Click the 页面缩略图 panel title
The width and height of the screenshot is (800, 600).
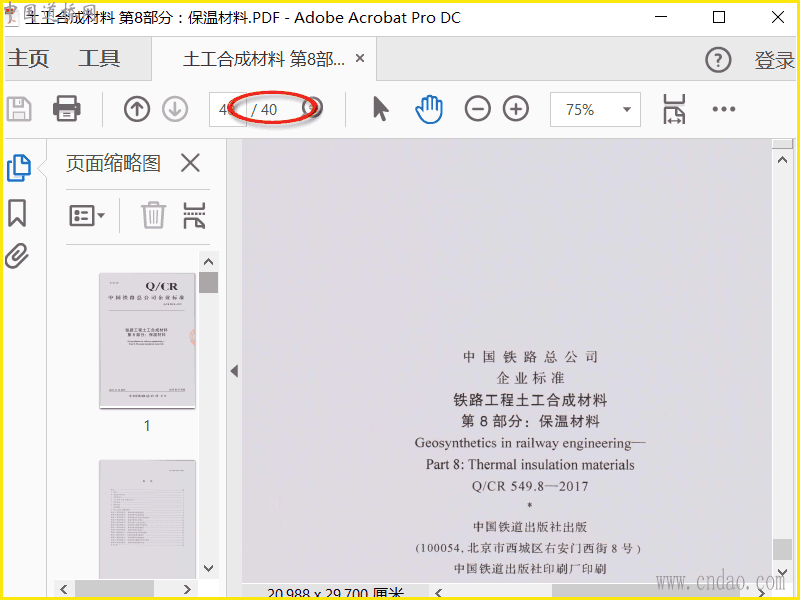point(113,164)
